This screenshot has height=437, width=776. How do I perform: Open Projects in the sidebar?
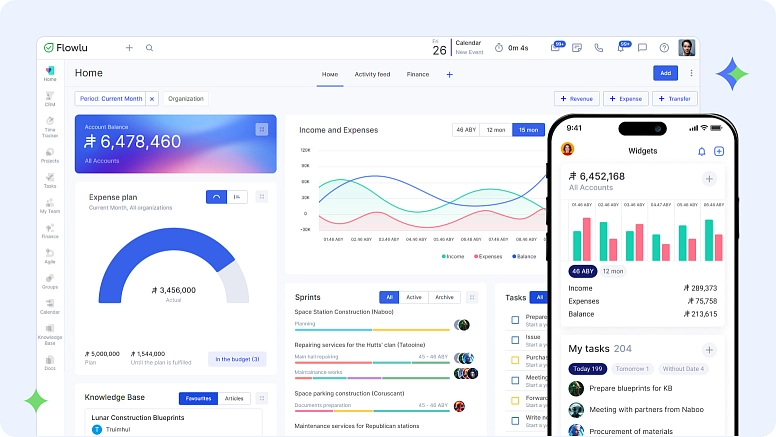click(50, 155)
